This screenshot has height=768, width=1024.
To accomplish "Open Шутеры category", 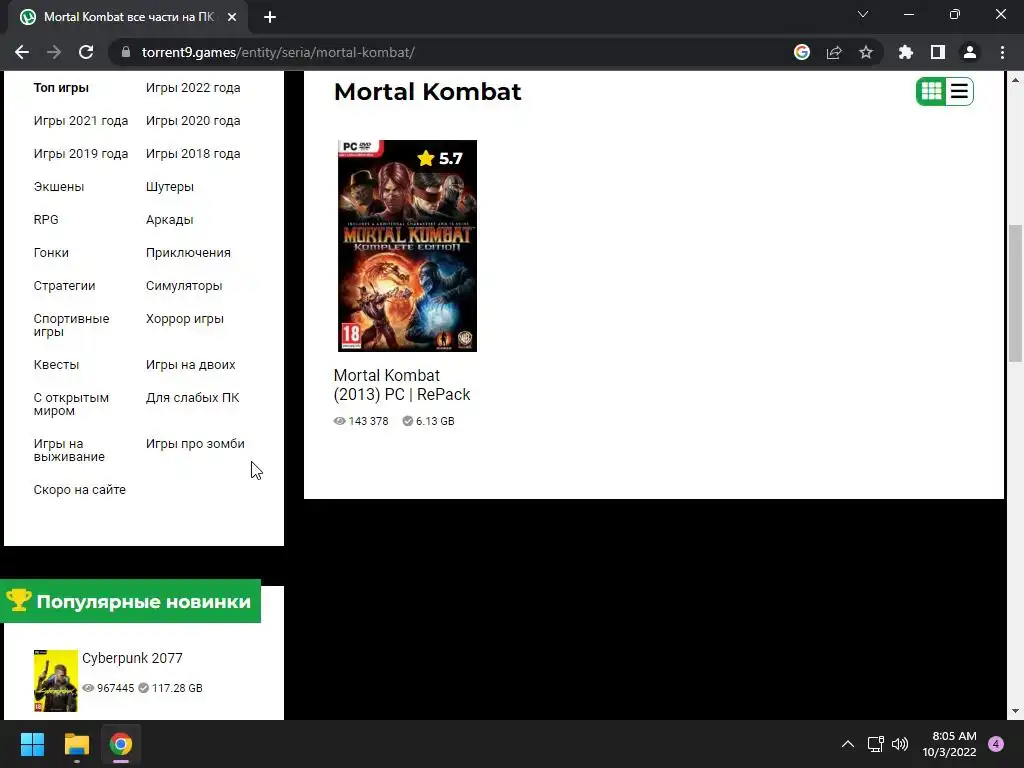I will pyautogui.click(x=170, y=187).
